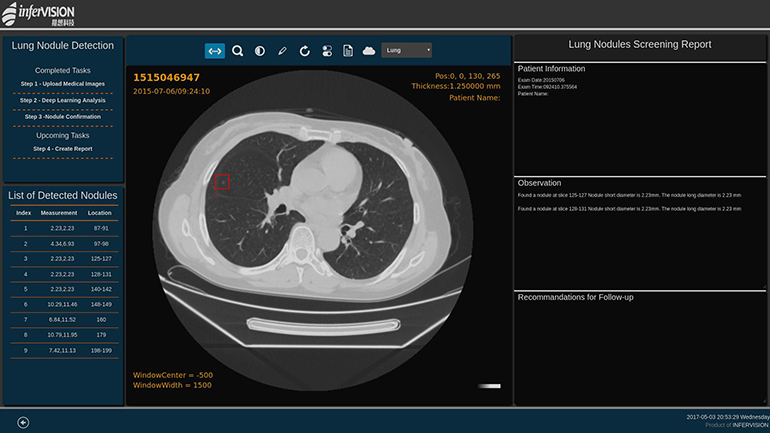Toggle the switches icon in toolbar
This screenshot has width=770, height=433.
click(326, 50)
